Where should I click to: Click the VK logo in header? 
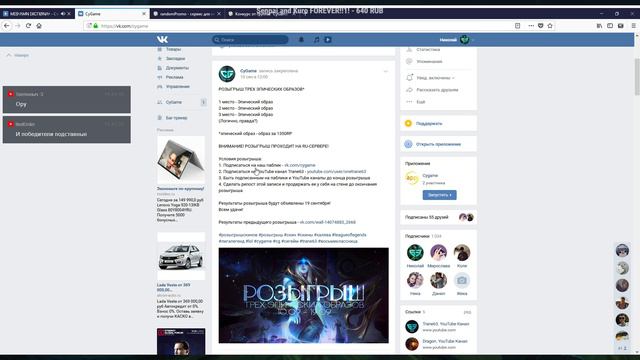pyautogui.click(x=162, y=40)
